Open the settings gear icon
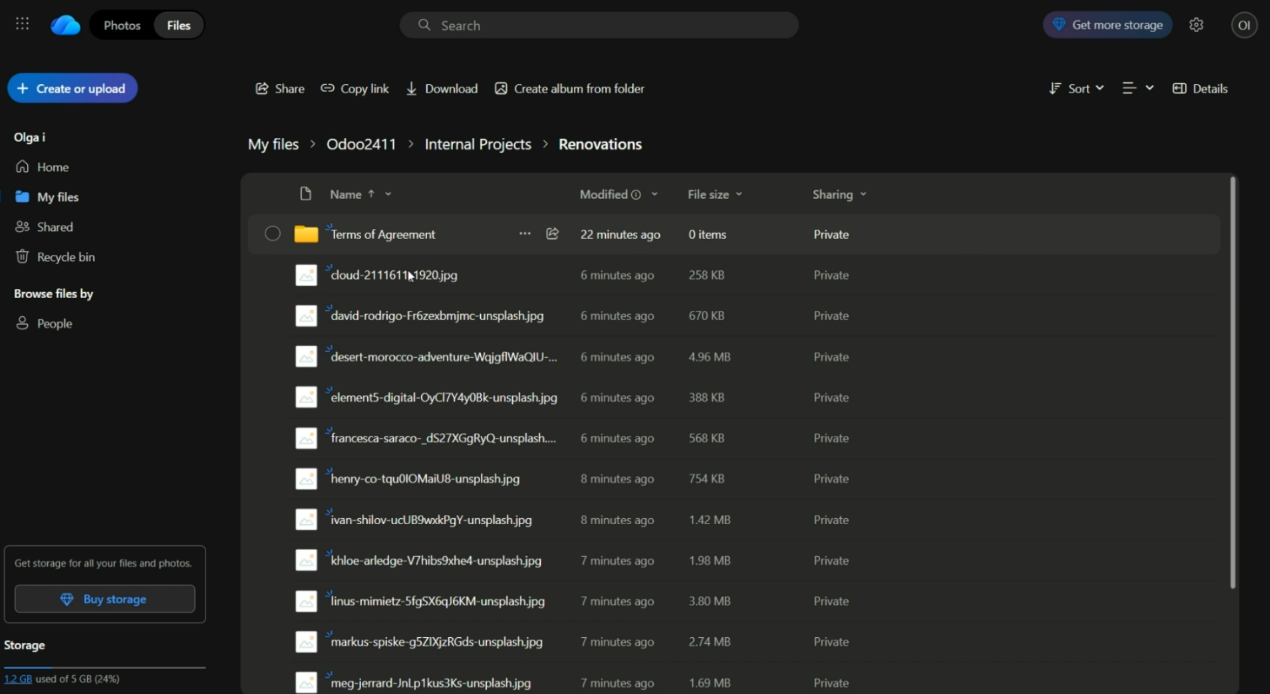The height and width of the screenshot is (694, 1270). click(1196, 25)
